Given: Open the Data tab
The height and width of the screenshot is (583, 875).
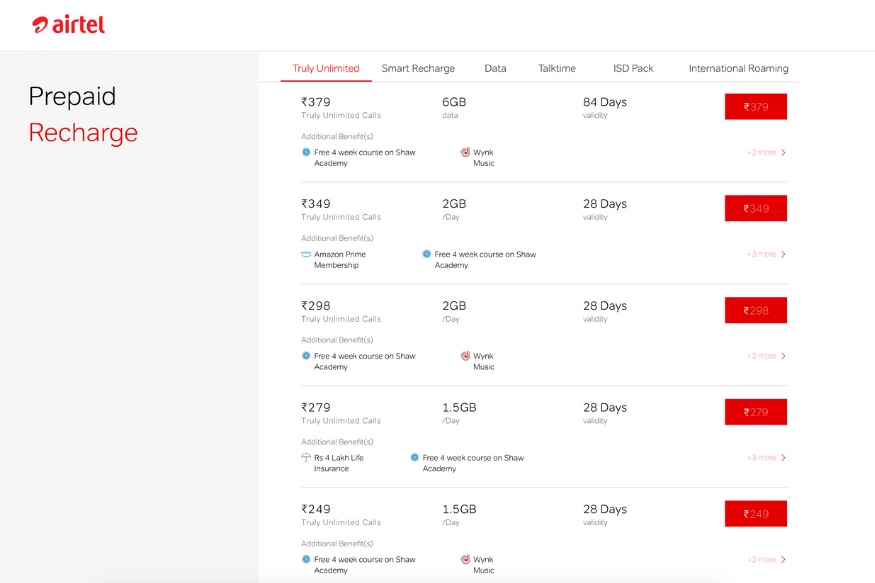Looking at the screenshot, I should pos(495,69).
